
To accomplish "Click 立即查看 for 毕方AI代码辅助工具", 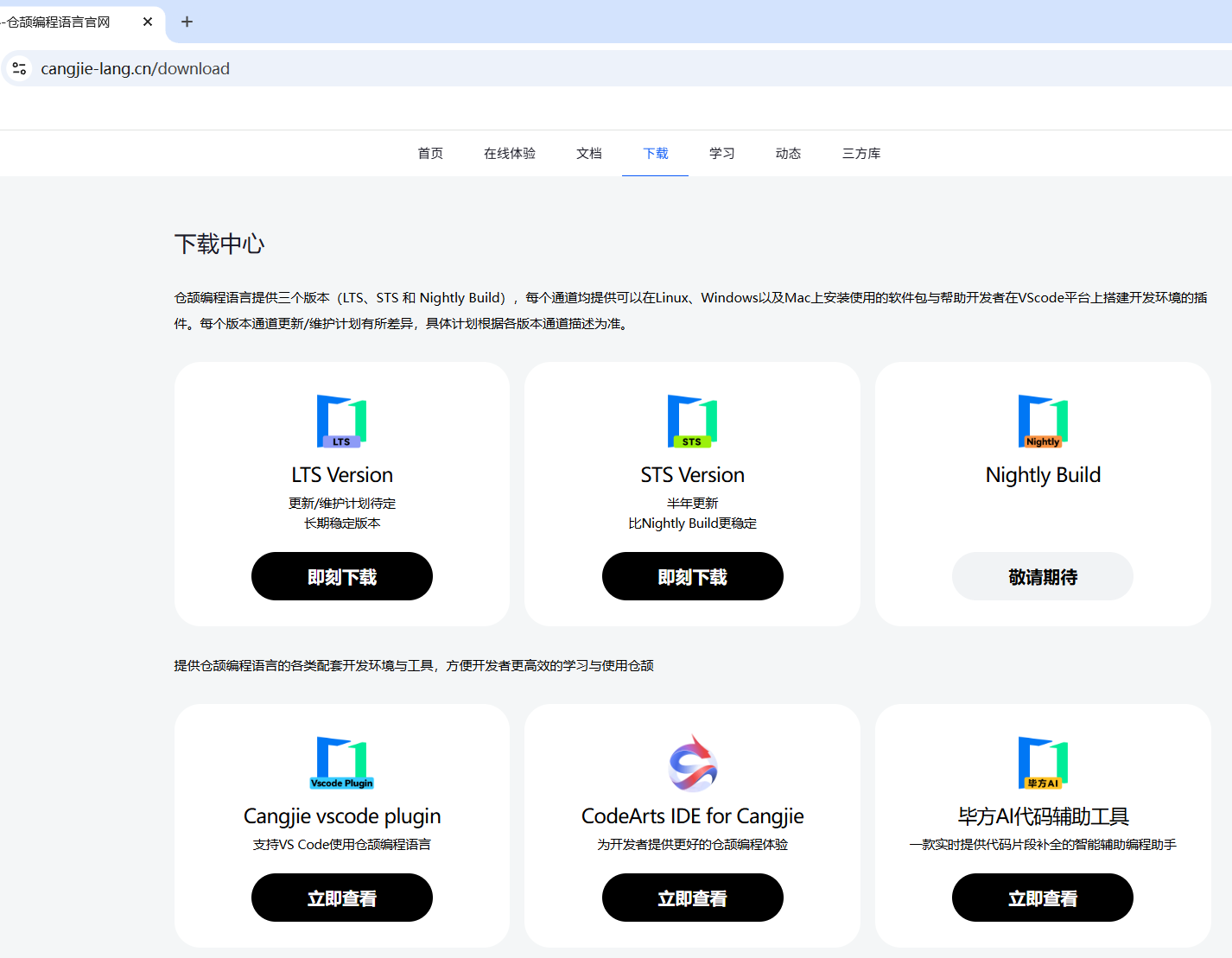I will pos(1043,898).
